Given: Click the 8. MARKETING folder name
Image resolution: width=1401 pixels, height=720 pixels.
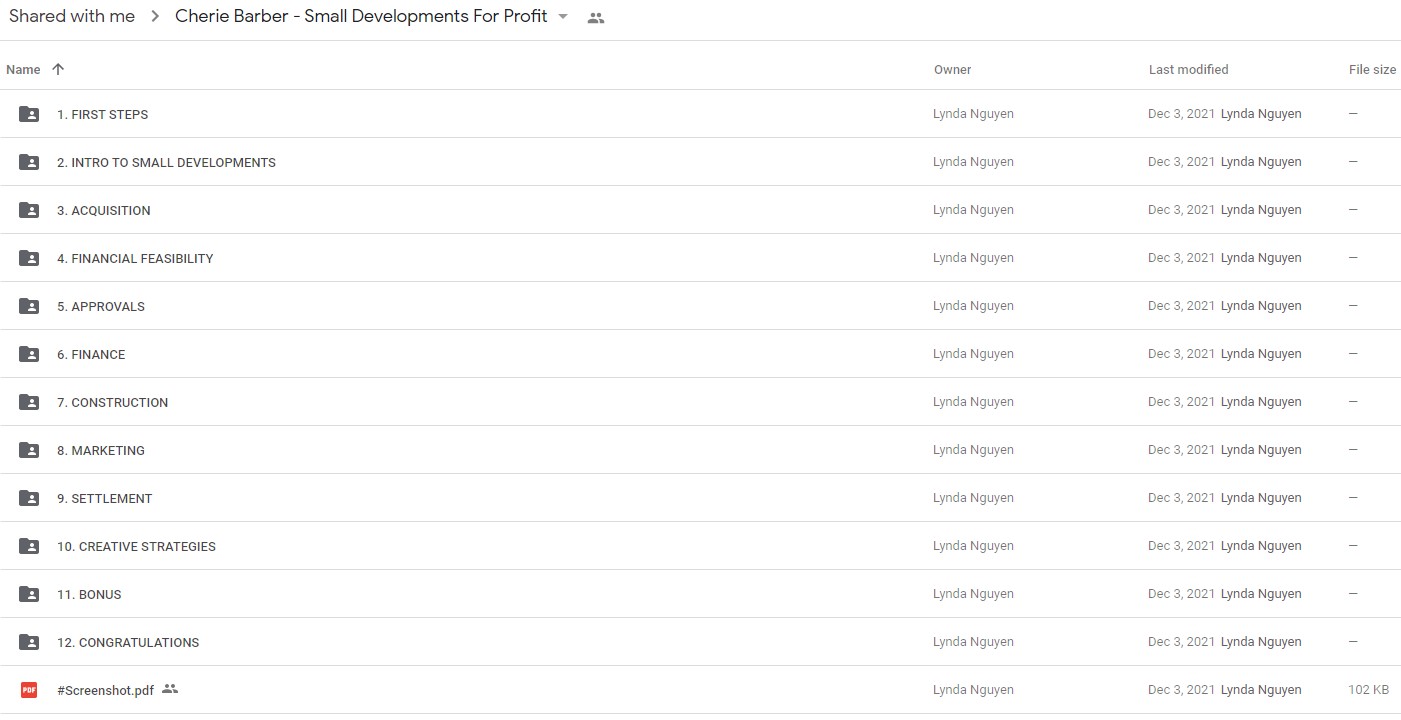Looking at the screenshot, I should click(x=101, y=451).
